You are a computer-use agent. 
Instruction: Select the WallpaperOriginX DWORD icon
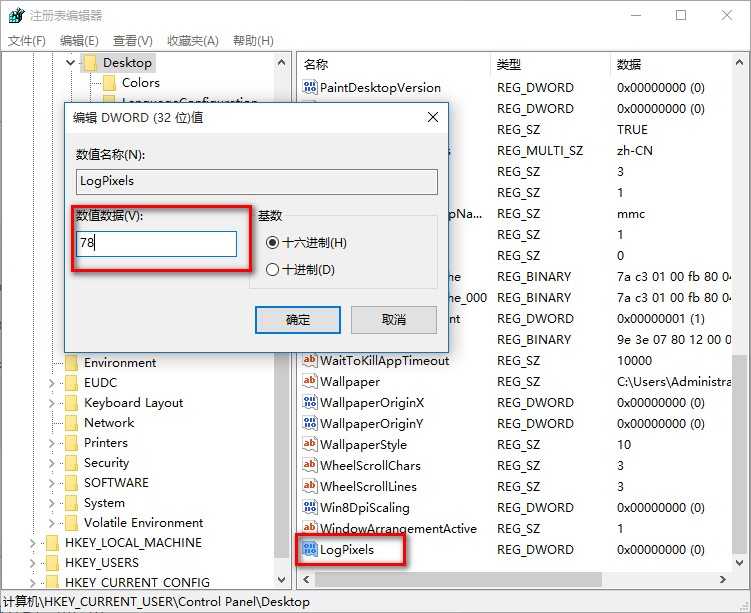pos(310,402)
